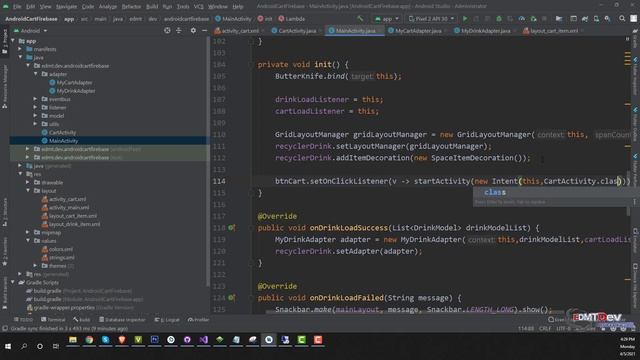Screen dimensions: 640x360
Task: Collapse the Gradle Scripts node
Action: coord(13,282)
